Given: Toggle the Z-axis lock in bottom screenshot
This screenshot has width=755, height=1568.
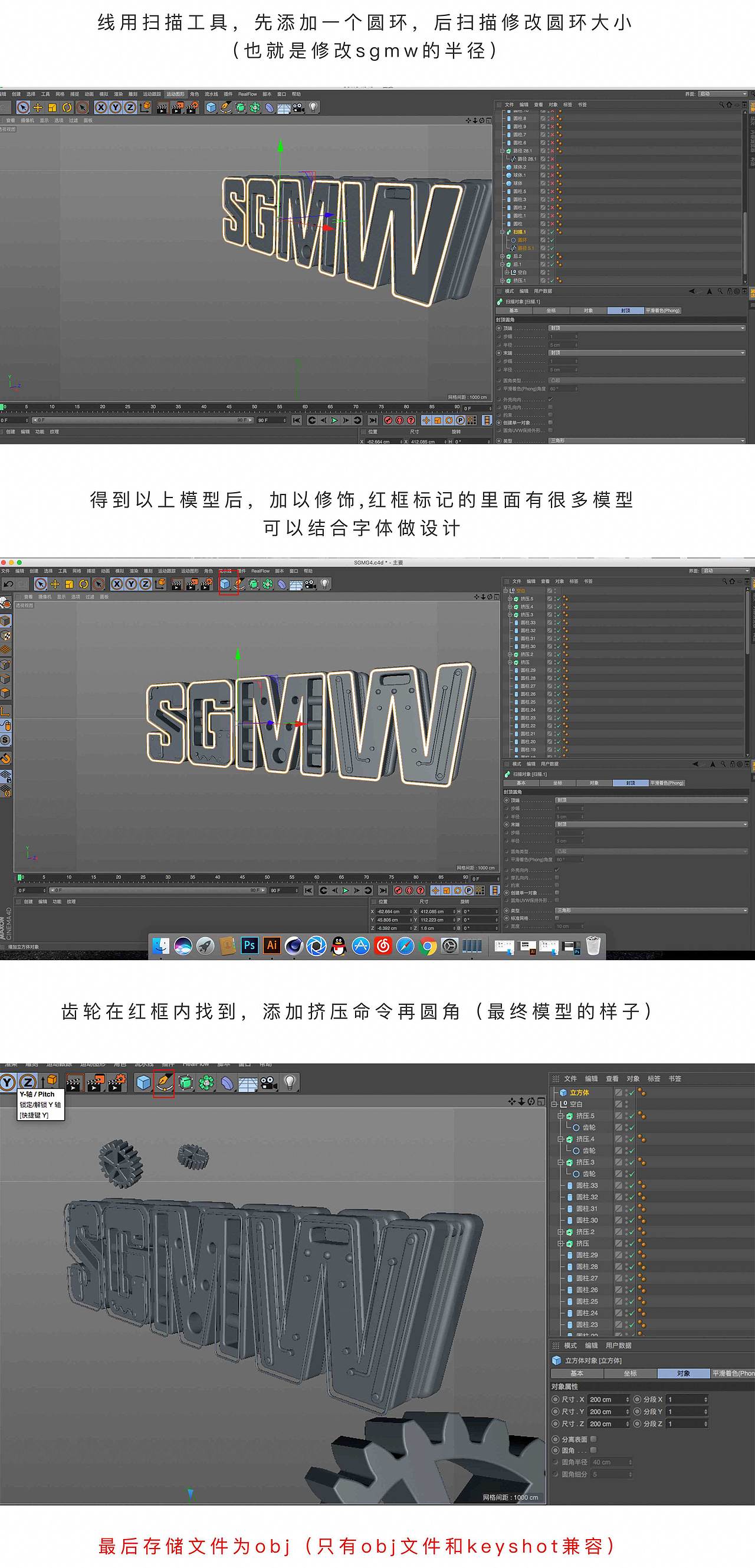Looking at the screenshot, I should (x=27, y=1082).
